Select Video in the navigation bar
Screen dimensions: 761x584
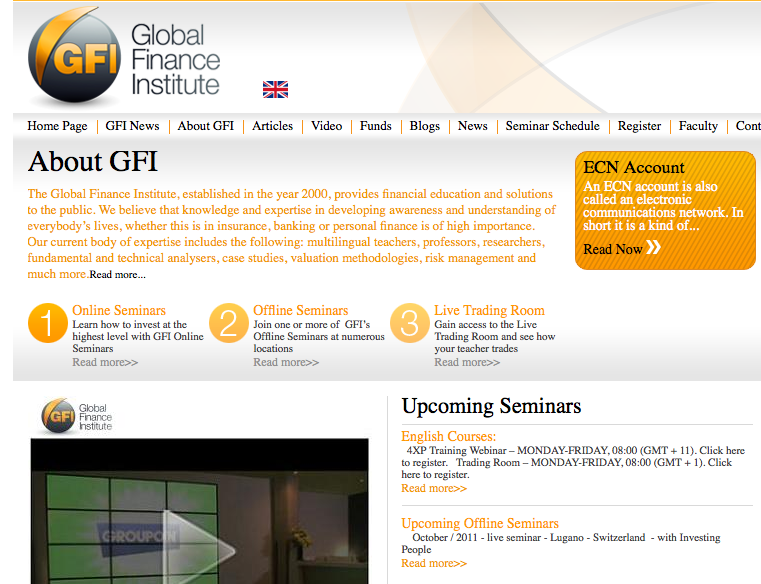[x=327, y=126]
